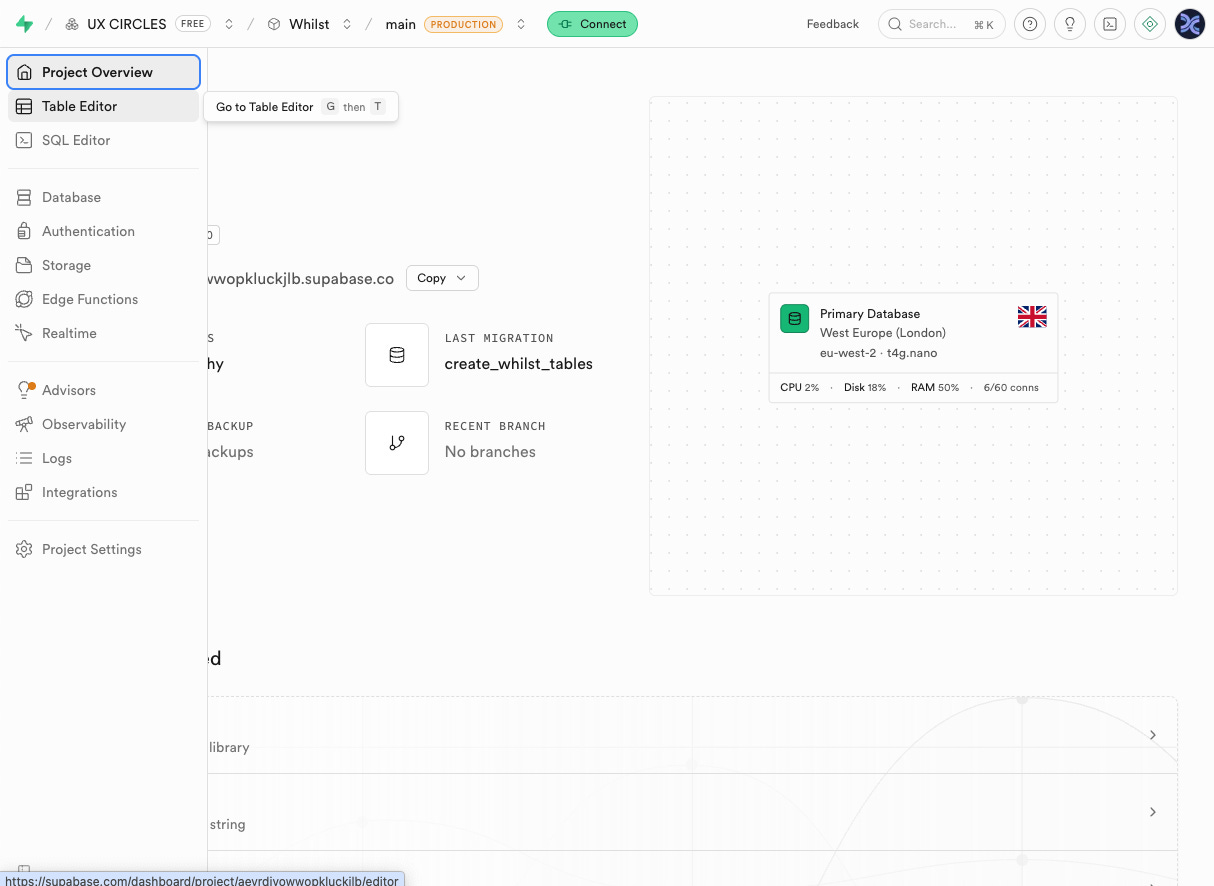Viewport: 1214px width, 886px height.
Task: Click the Integrations blocks icon
Action: 24,492
